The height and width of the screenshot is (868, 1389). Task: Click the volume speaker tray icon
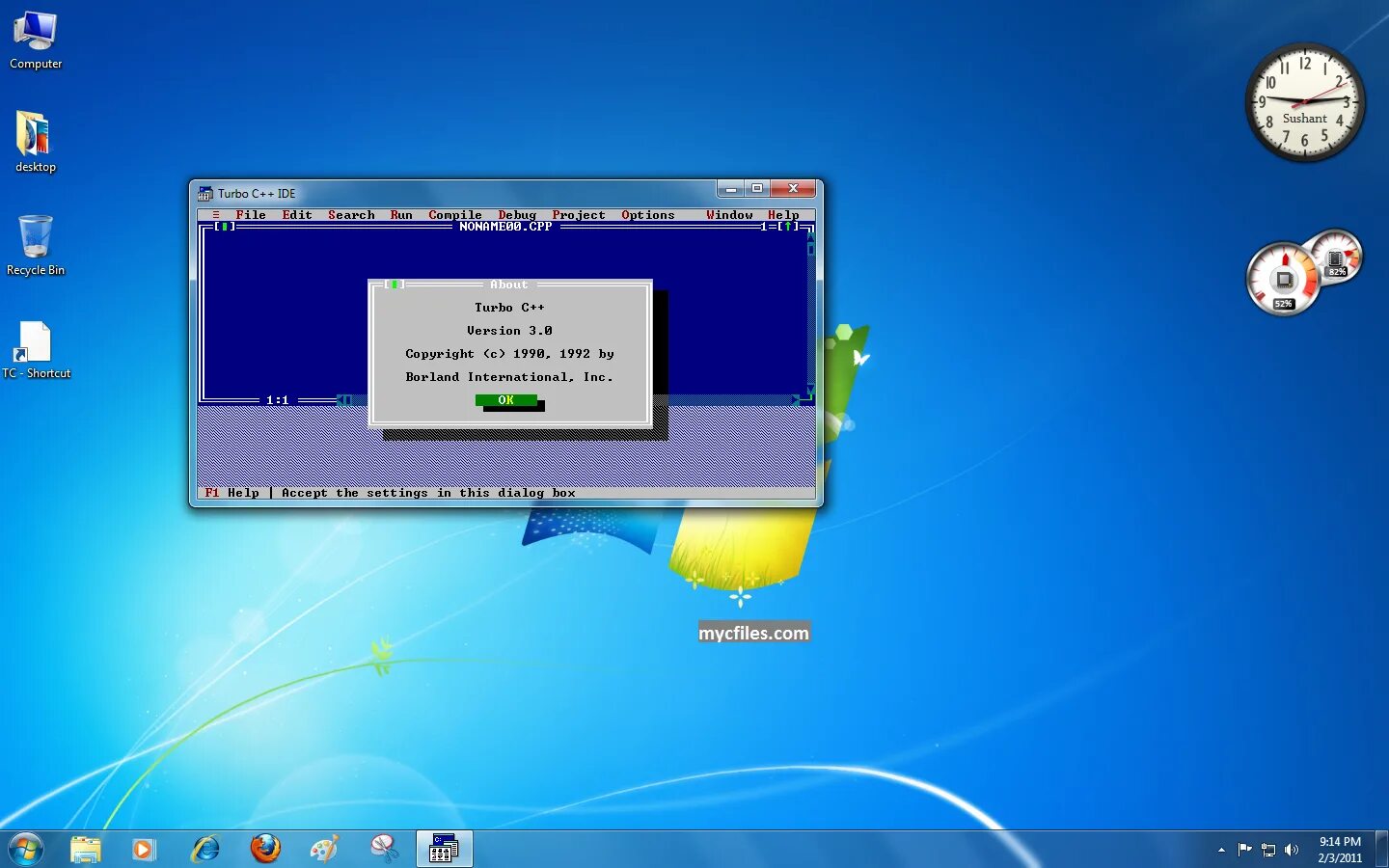(x=1292, y=850)
